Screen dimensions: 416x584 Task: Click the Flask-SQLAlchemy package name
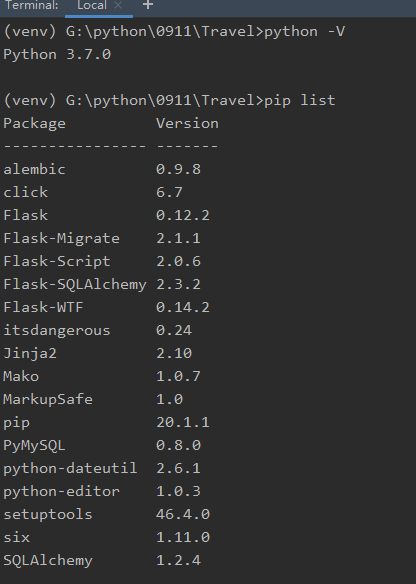(75, 285)
